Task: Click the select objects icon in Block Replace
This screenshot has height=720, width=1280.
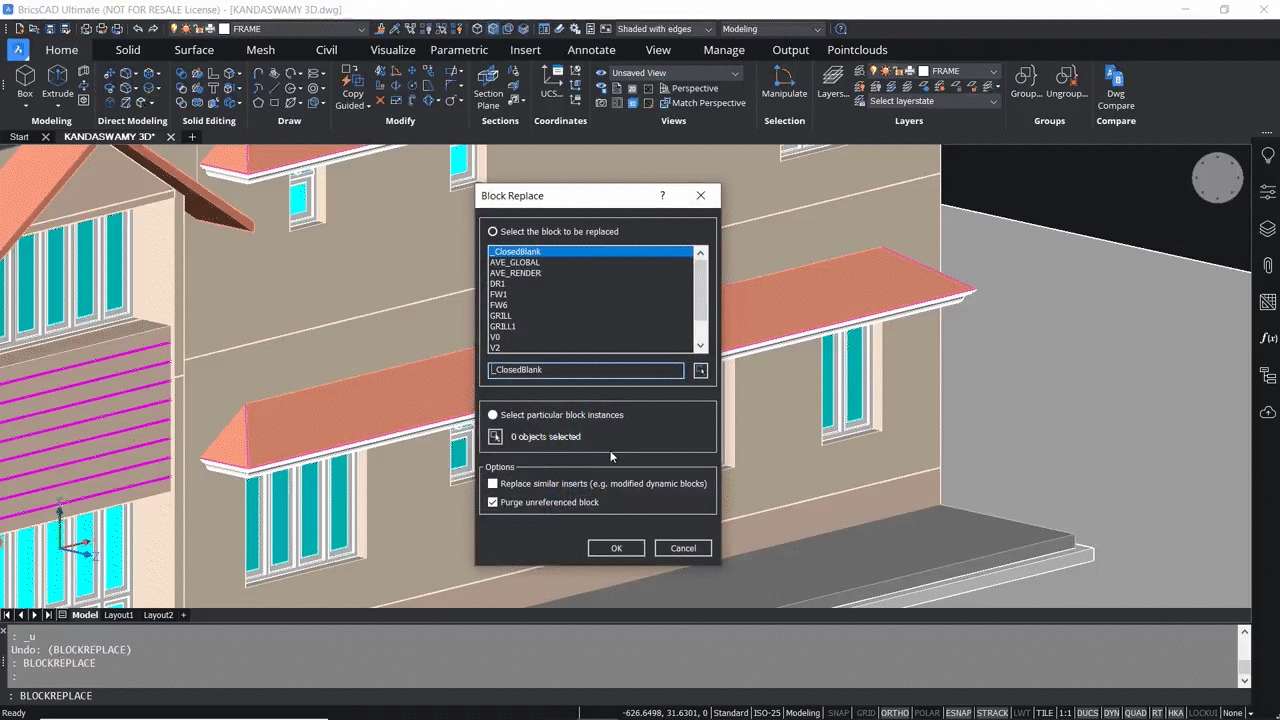Action: (495, 436)
